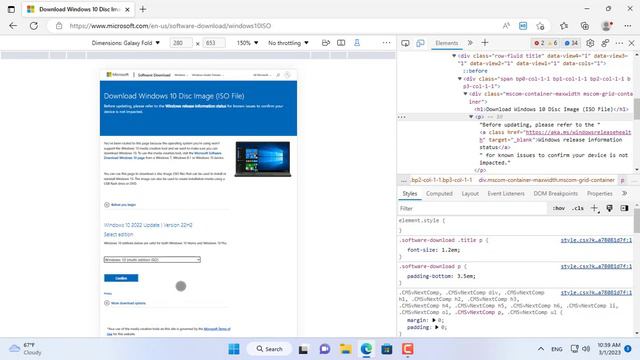640x360 pixels.
Task: Expand the Before you begin section
Action: tap(120, 204)
